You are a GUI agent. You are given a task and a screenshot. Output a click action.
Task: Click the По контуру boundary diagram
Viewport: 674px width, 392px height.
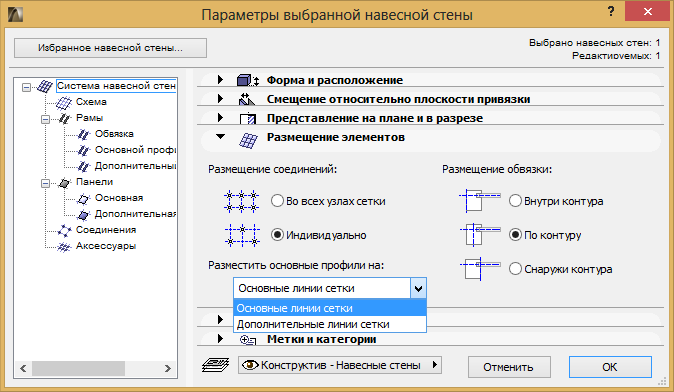480,235
